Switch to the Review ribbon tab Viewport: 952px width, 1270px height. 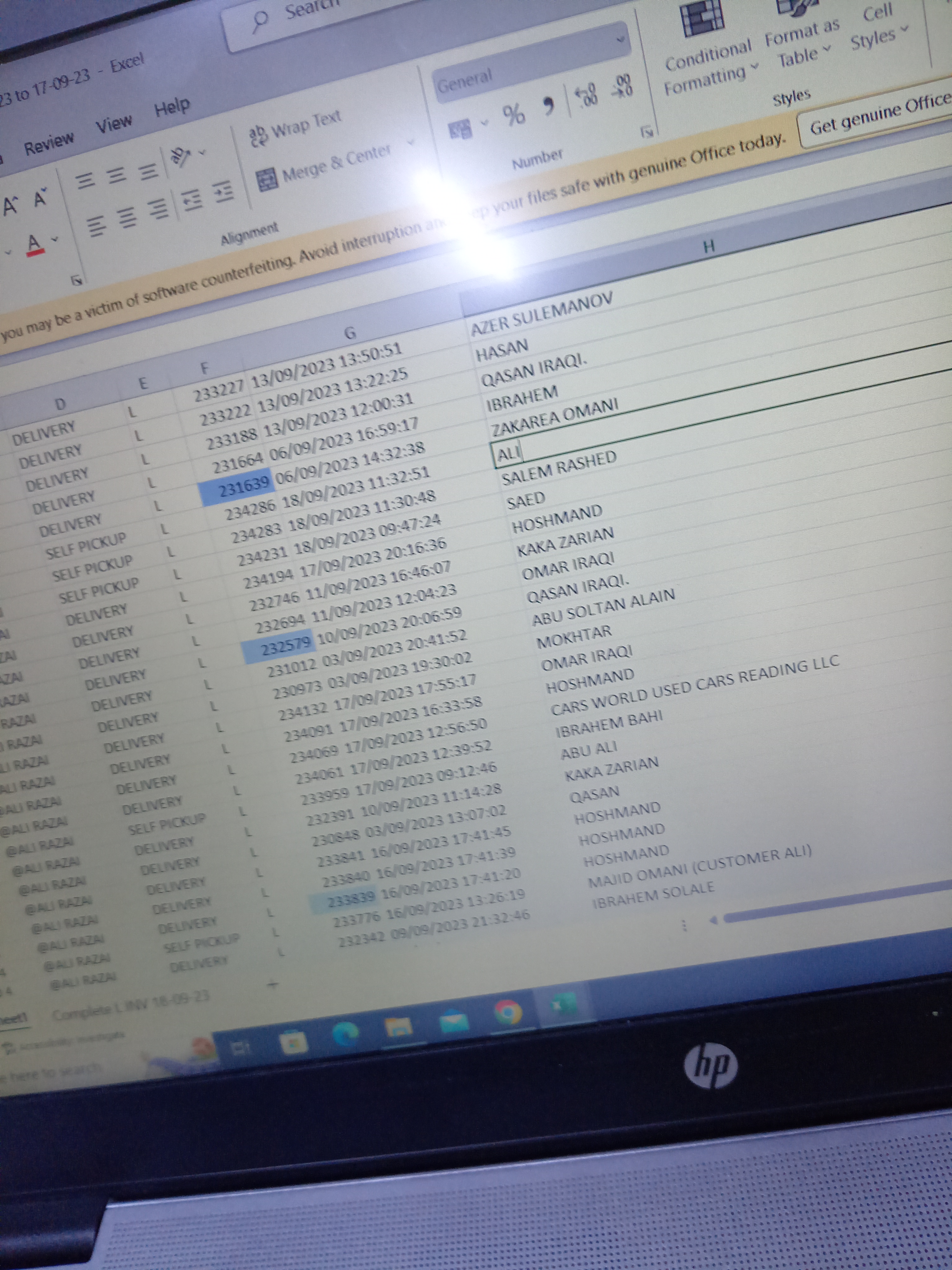coord(49,143)
